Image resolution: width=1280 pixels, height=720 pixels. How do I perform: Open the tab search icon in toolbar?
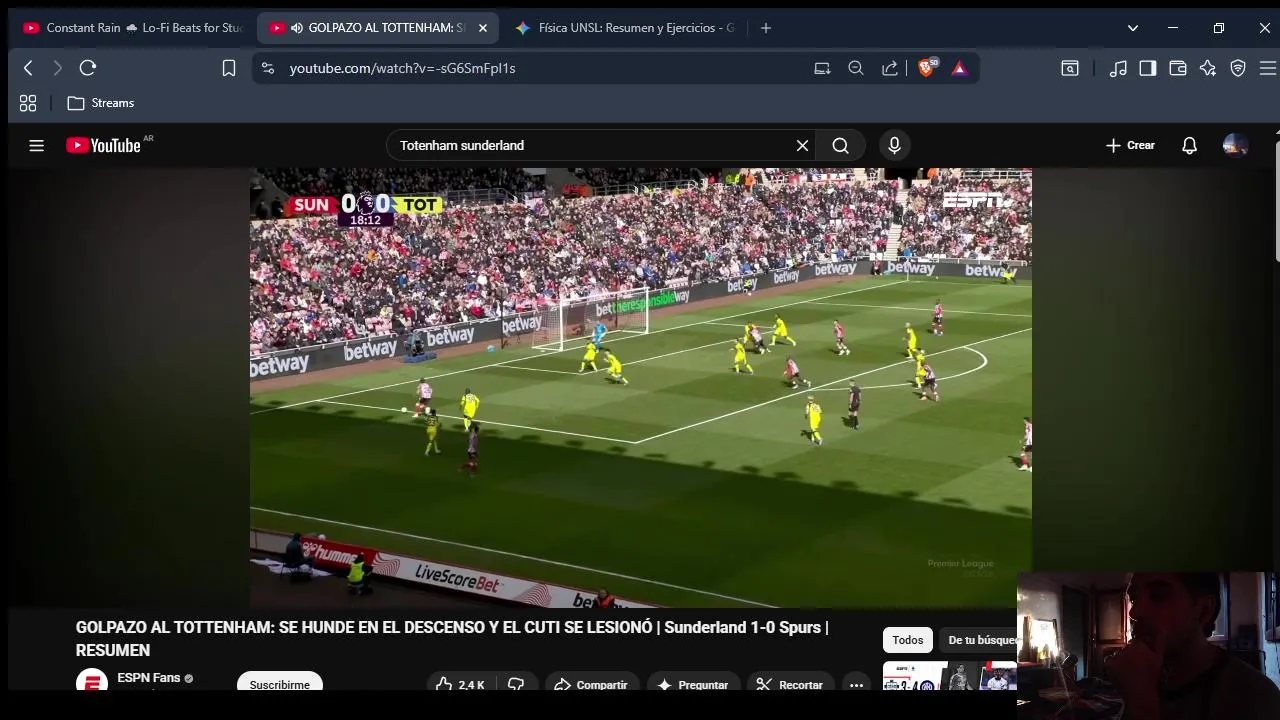[1070, 68]
